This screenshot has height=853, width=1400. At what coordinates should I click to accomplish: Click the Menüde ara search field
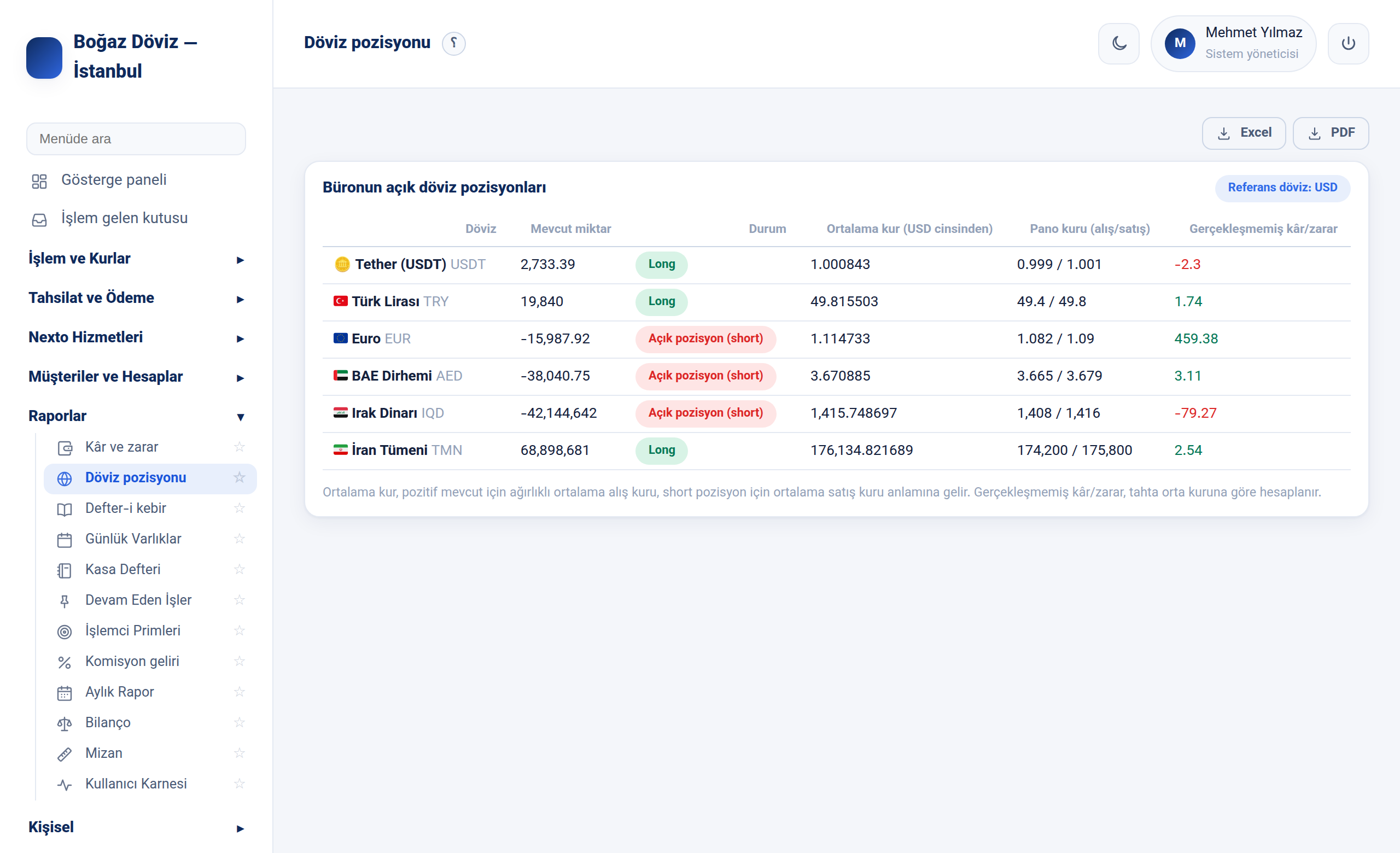pyautogui.click(x=136, y=138)
